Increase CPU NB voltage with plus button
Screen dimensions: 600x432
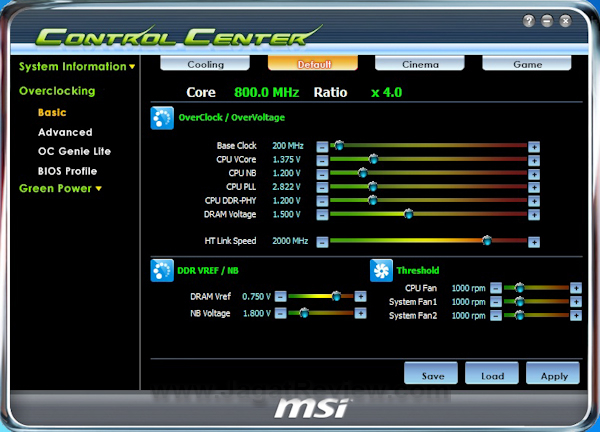tap(534, 174)
